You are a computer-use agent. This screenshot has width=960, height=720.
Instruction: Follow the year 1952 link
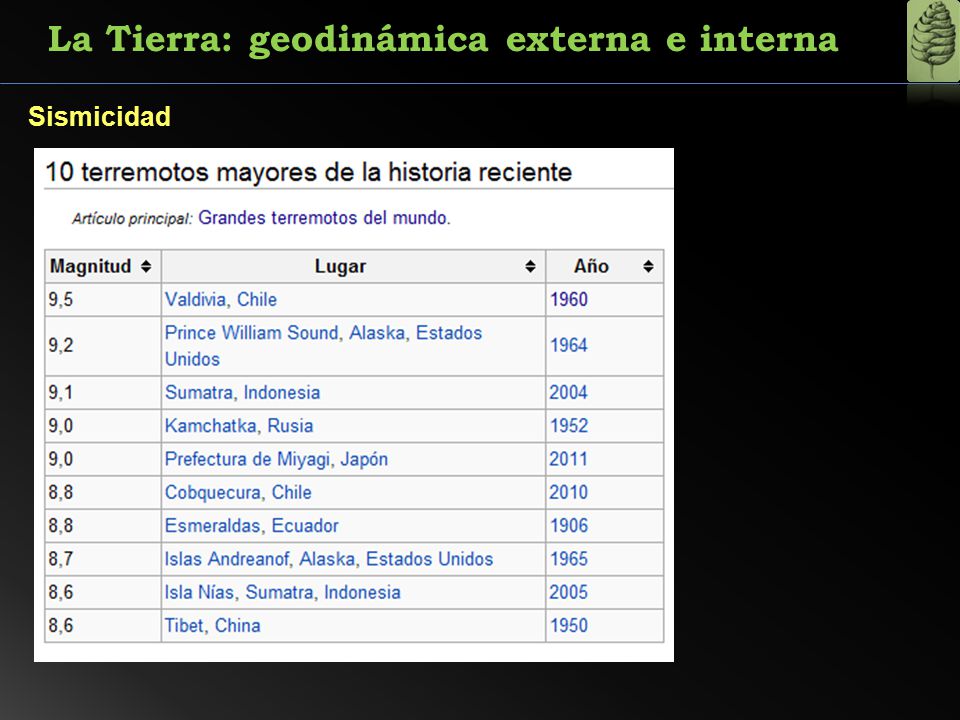569,426
